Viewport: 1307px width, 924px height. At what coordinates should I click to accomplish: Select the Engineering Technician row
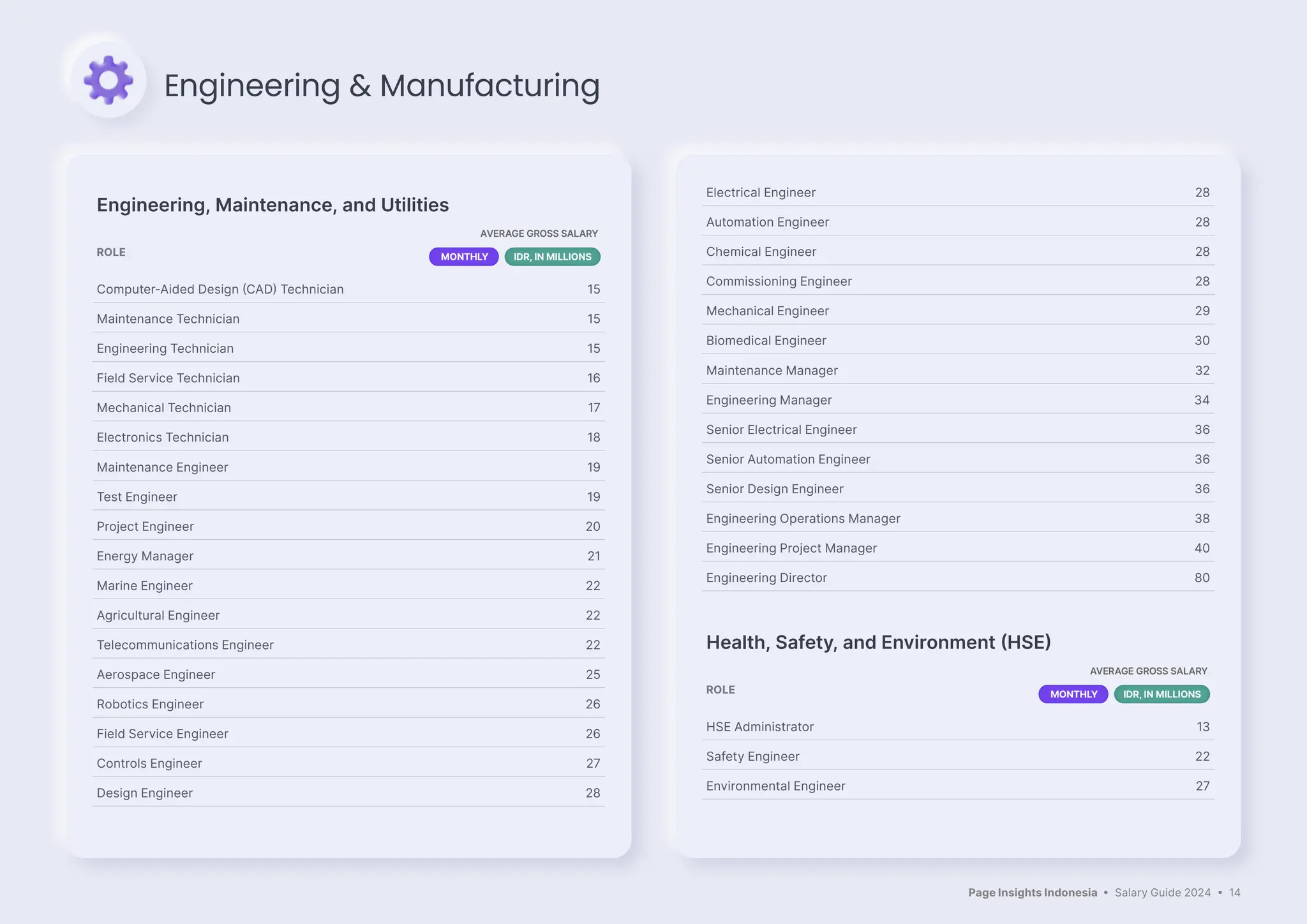tap(348, 348)
